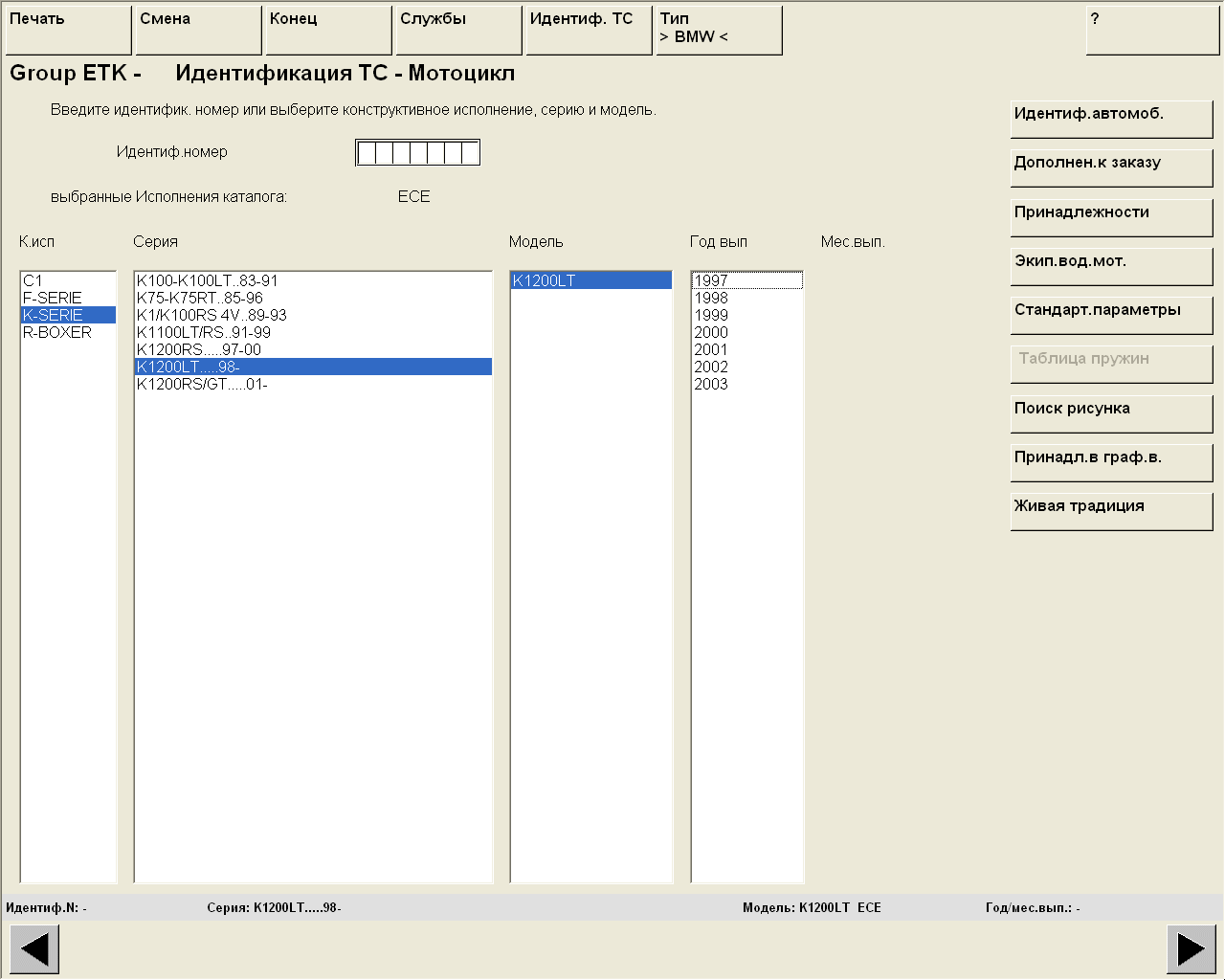The image size is (1225, 980).
Task: Select year 2000
Action: [747, 332]
